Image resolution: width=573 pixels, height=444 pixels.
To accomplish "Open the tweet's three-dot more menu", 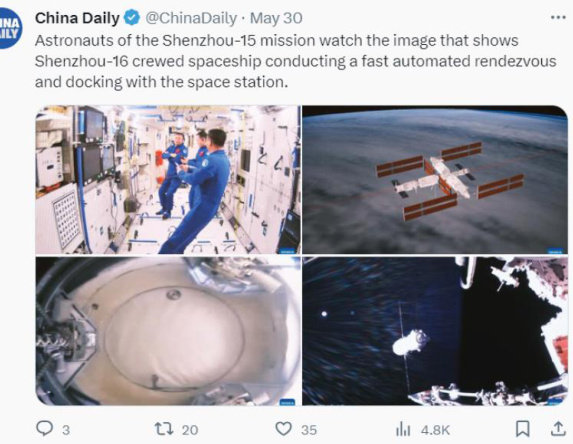I will pos(558,17).
